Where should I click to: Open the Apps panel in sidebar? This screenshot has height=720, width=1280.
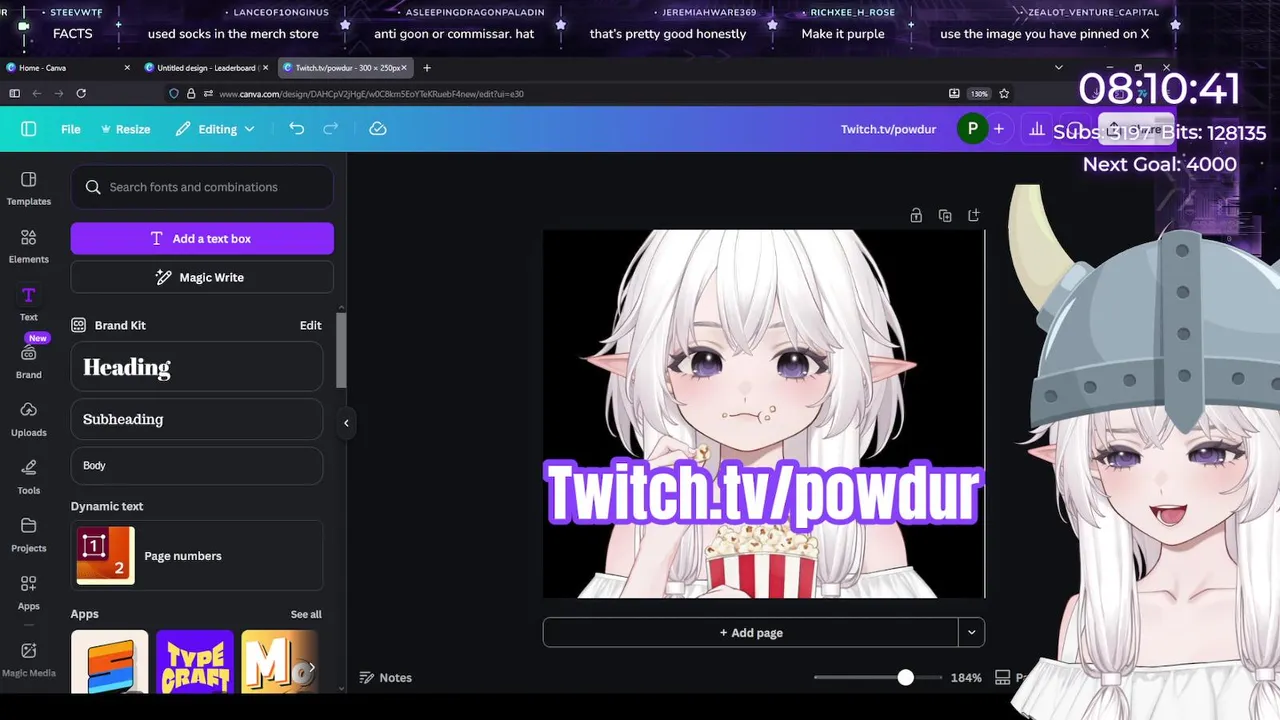tap(28, 593)
